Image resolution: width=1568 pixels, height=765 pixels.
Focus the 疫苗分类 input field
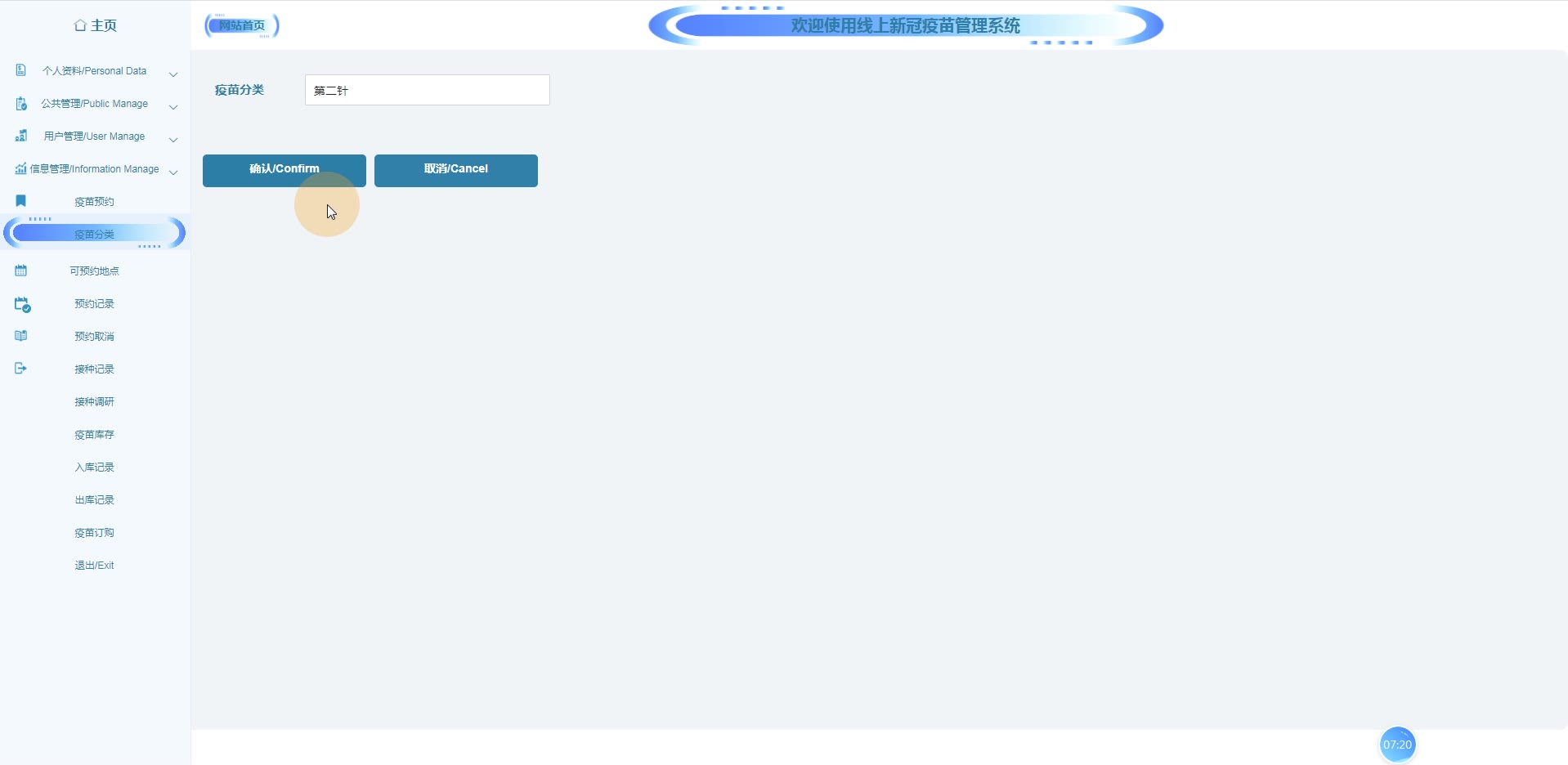coord(428,90)
